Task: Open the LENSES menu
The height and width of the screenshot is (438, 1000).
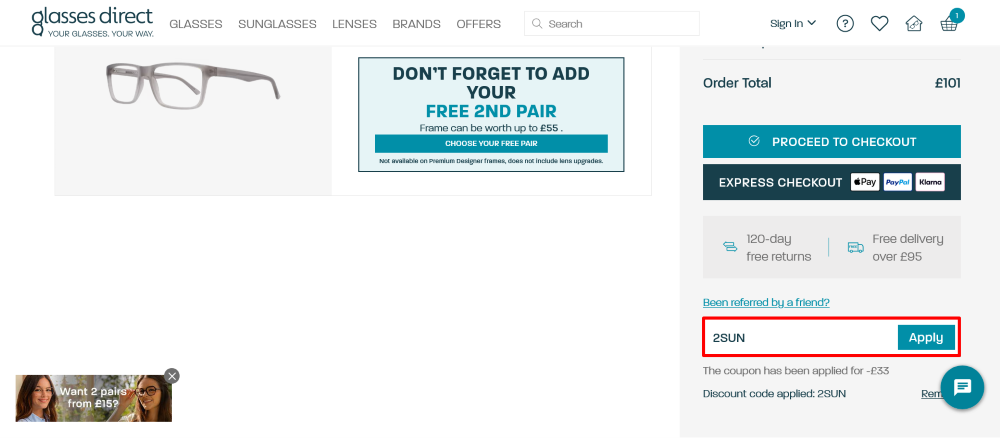Action: point(355,24)
